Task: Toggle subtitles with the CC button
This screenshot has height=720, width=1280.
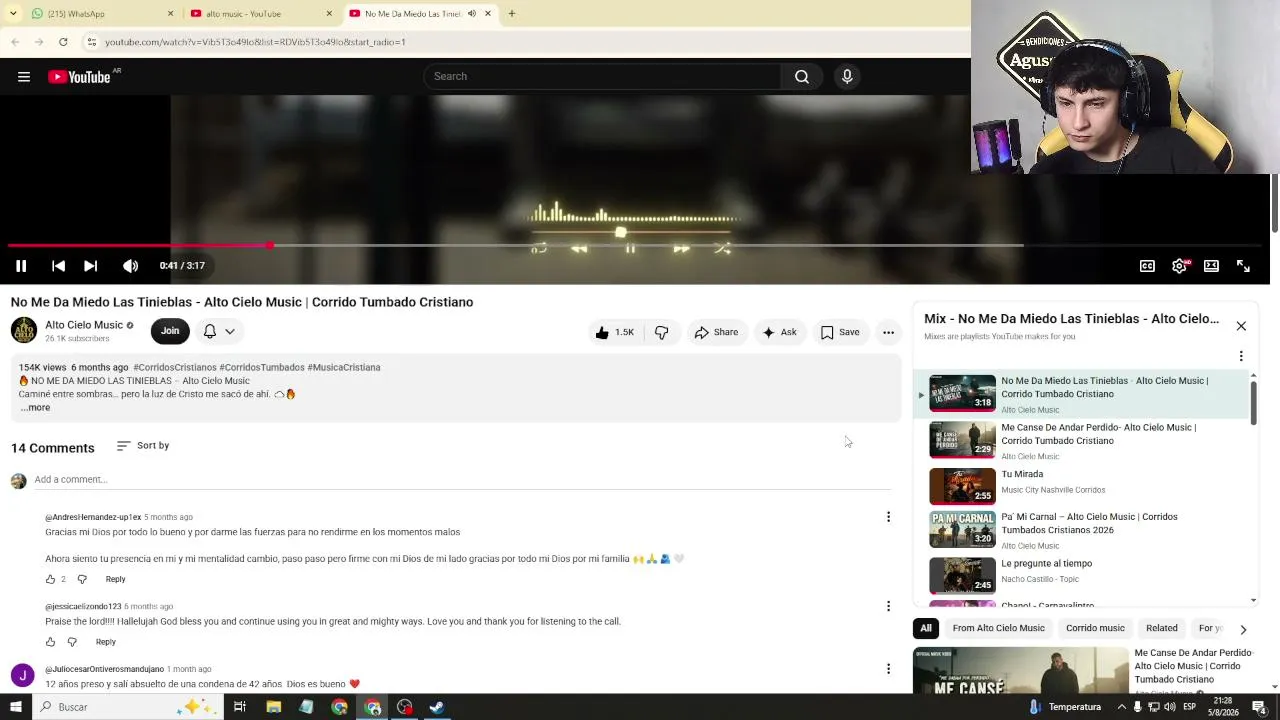Action: click(x=1147, y=266)
